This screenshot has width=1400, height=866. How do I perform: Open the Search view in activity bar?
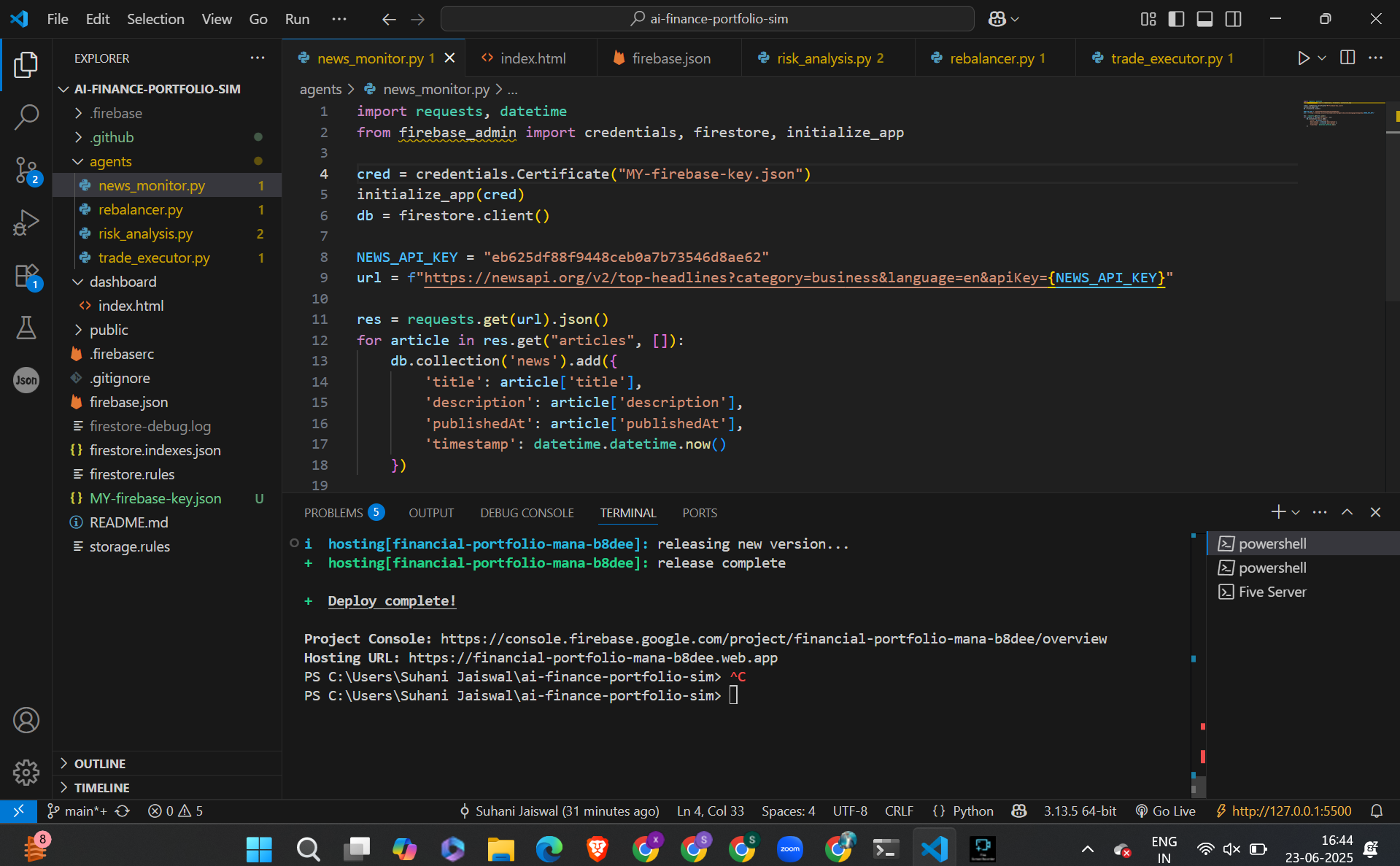[26, 117]
